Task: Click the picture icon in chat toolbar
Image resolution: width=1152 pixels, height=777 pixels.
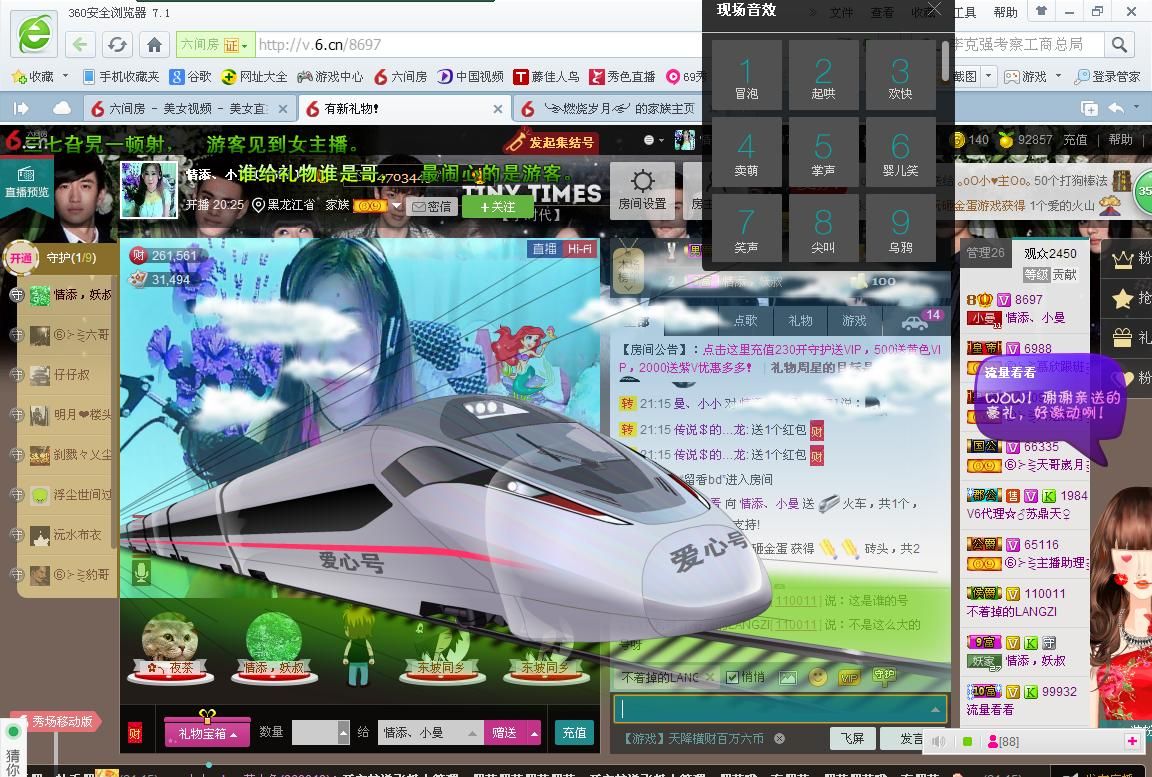Action: [788, 677]
